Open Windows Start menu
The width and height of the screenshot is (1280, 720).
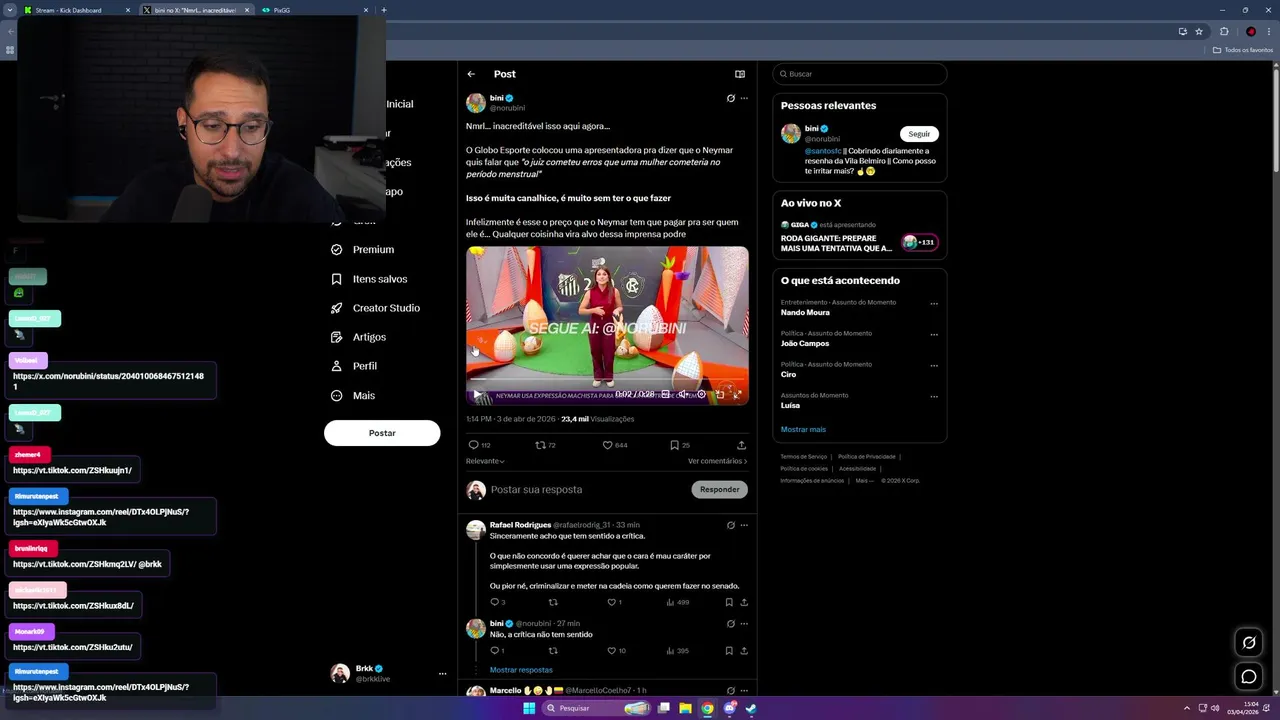529,708
